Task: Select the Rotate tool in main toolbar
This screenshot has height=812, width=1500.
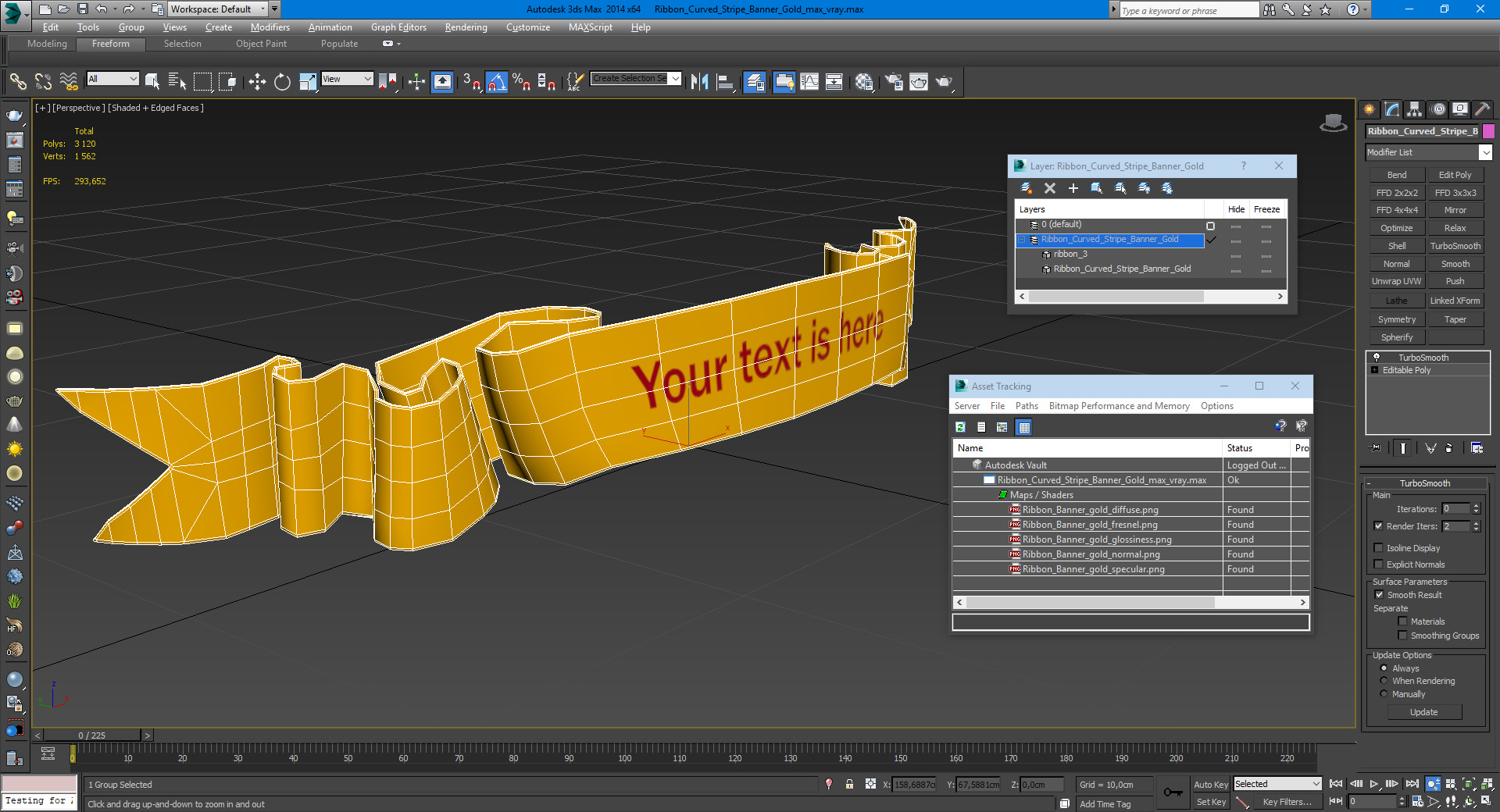Action: [x=282, y=82]
